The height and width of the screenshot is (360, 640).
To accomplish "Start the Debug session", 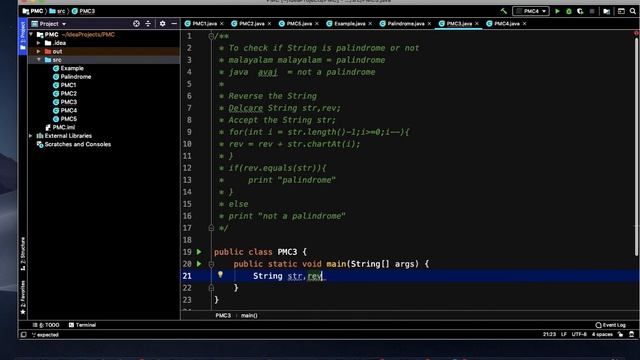I will coord(569,11).
